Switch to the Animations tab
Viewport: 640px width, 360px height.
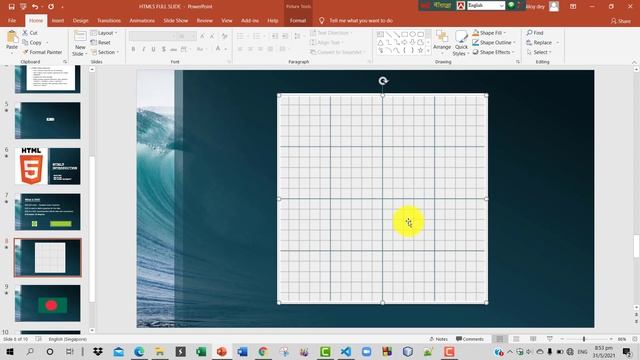[x=142, y=20]
